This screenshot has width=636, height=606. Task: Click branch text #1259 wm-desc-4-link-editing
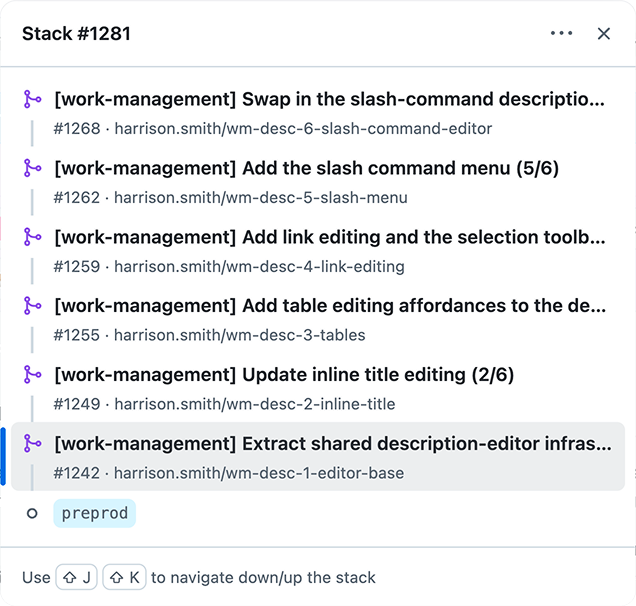(229, 266)
